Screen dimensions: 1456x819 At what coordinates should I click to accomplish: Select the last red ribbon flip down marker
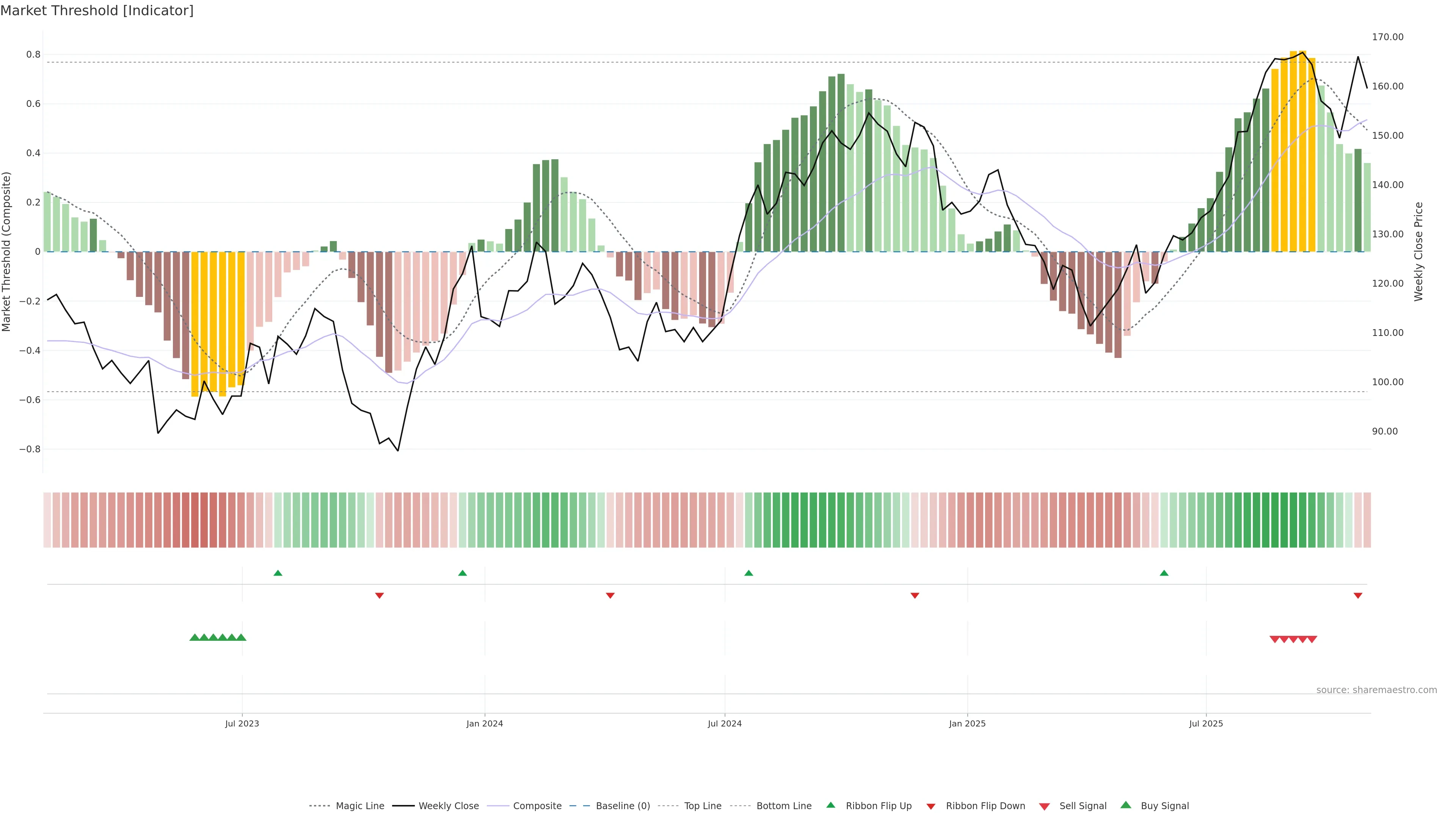pyautogui.click(x=1358, y=595)
